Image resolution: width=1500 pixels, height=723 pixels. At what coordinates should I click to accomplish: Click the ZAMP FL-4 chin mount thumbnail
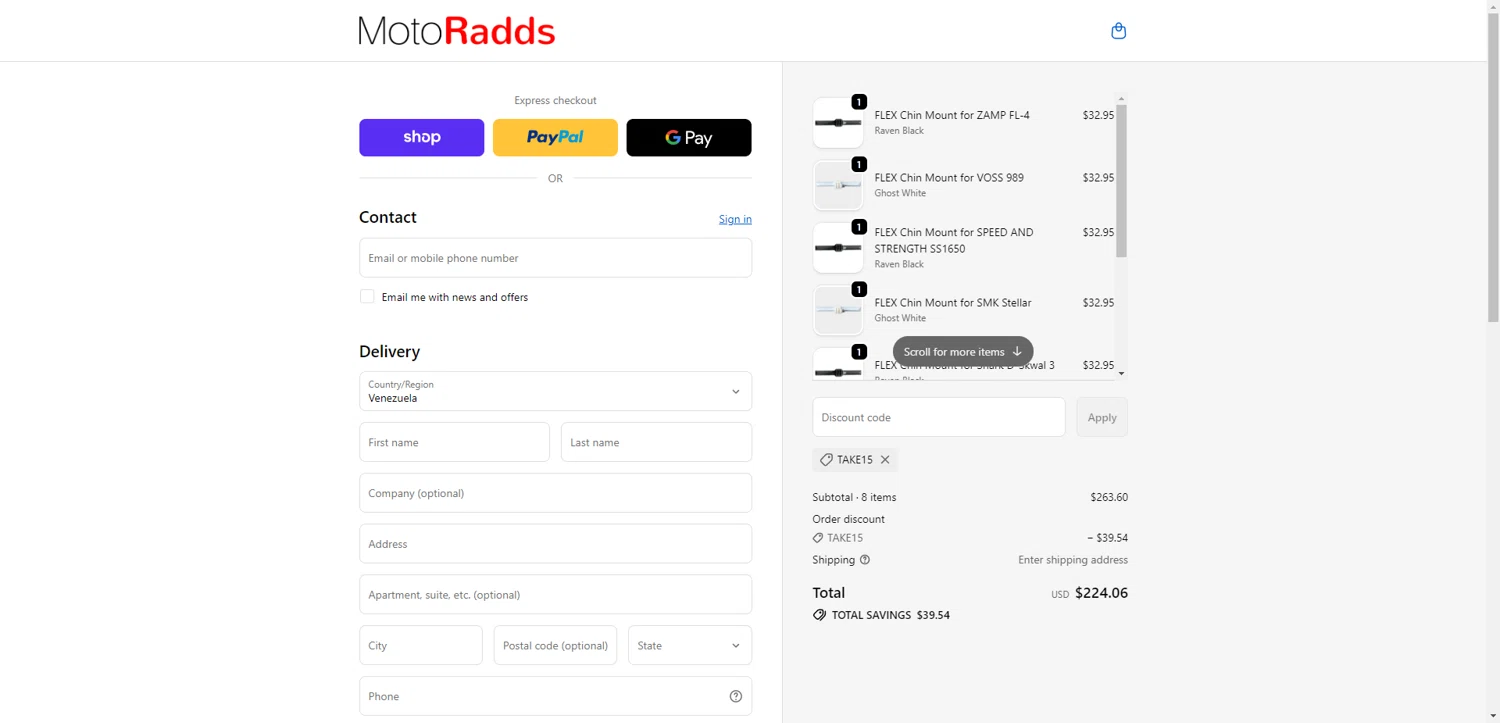click(x=838, y=123)
